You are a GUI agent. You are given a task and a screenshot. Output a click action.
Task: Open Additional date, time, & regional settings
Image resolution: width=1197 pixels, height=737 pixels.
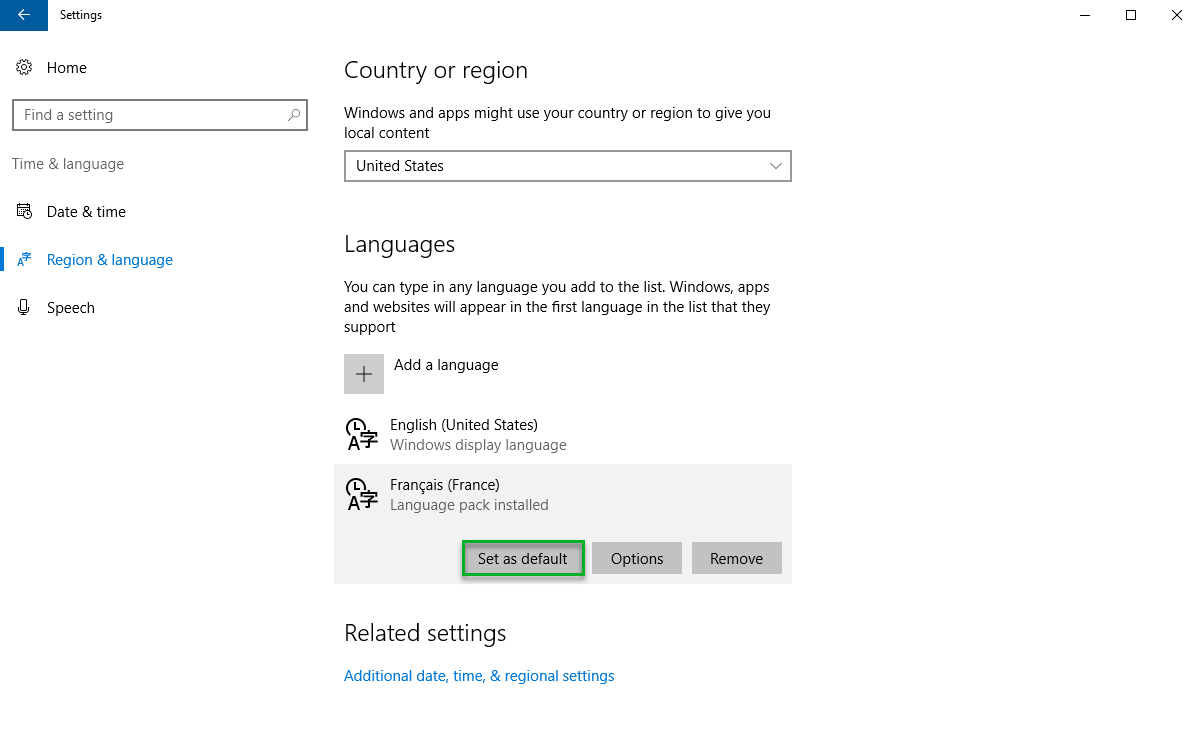pyautogui.click(x=479, y=676)
